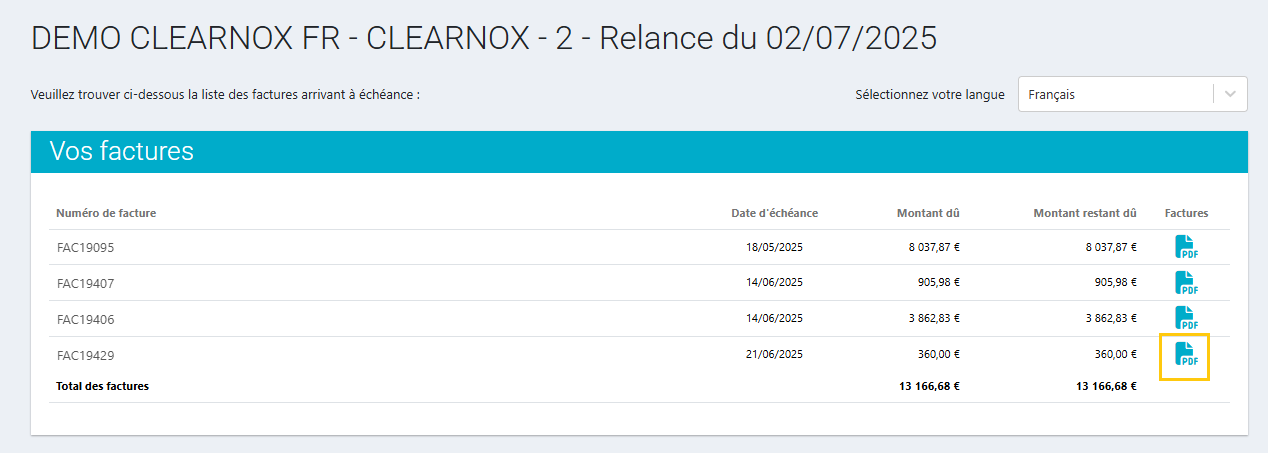Click the "Numéro de facture" column header
1268x453 pixels.
coord(106,213)
